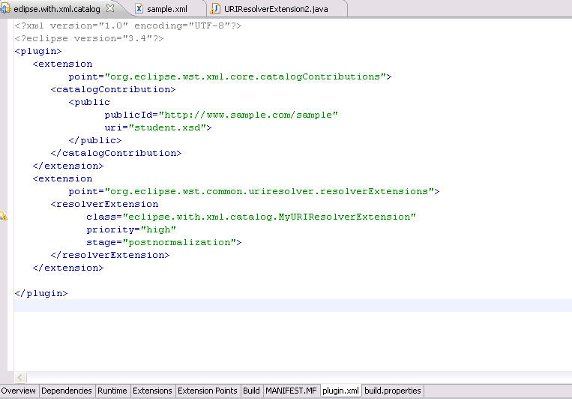
Task: Click the <?eclipse version="3.4"?> line
Action: click(89, 38)
